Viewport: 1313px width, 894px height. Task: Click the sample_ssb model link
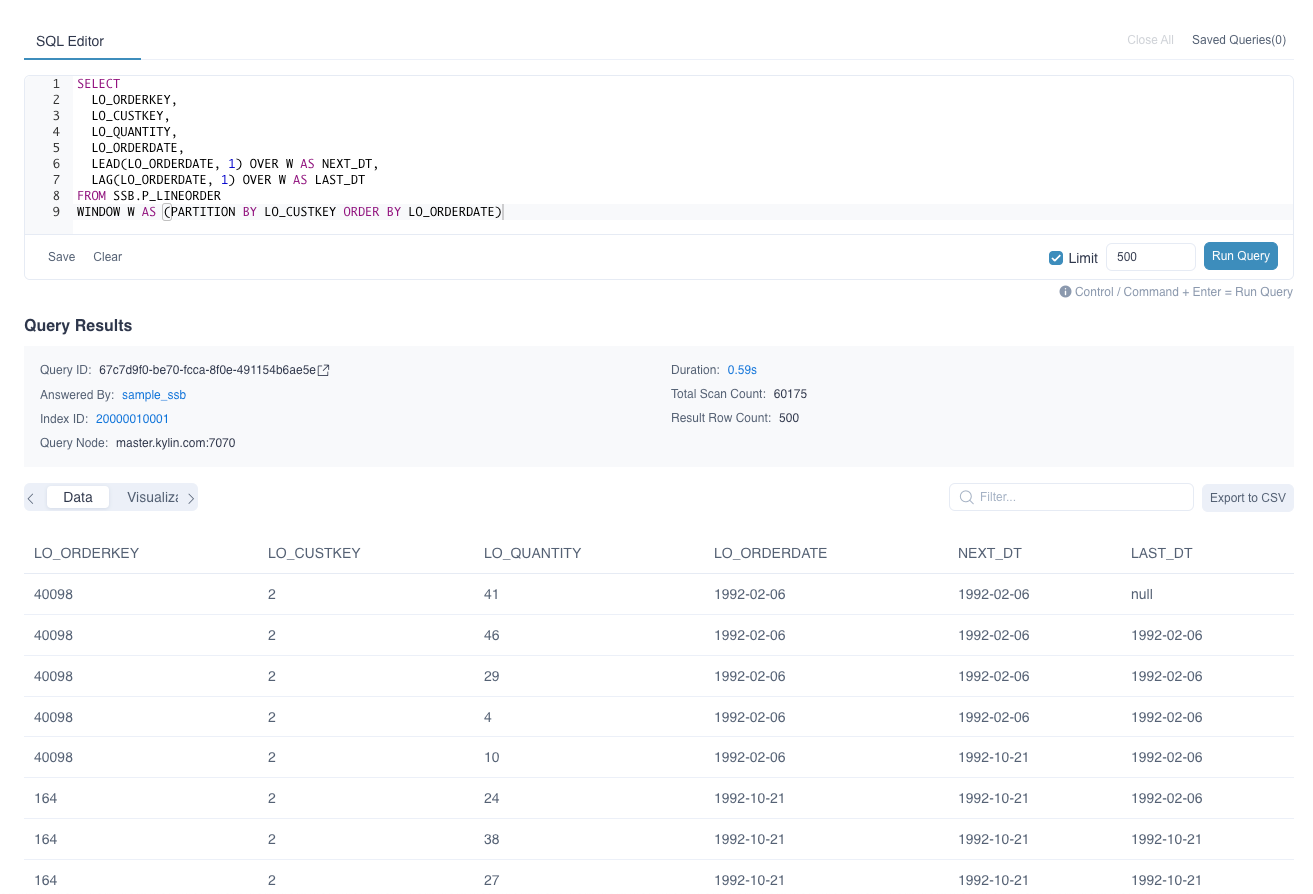pos(154,395)
